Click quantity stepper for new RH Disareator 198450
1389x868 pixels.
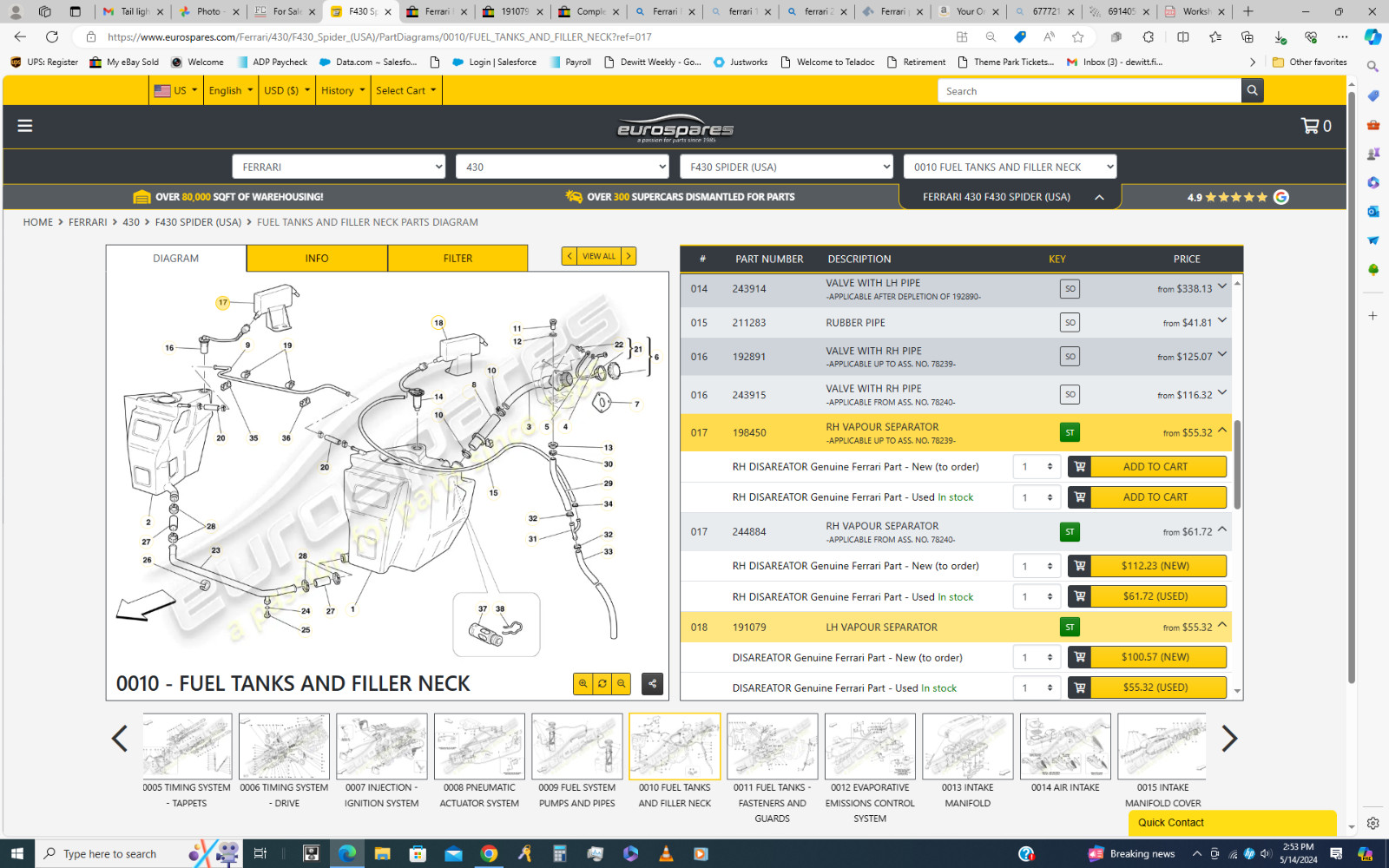pyautogui.click(x=1037, y=467)
